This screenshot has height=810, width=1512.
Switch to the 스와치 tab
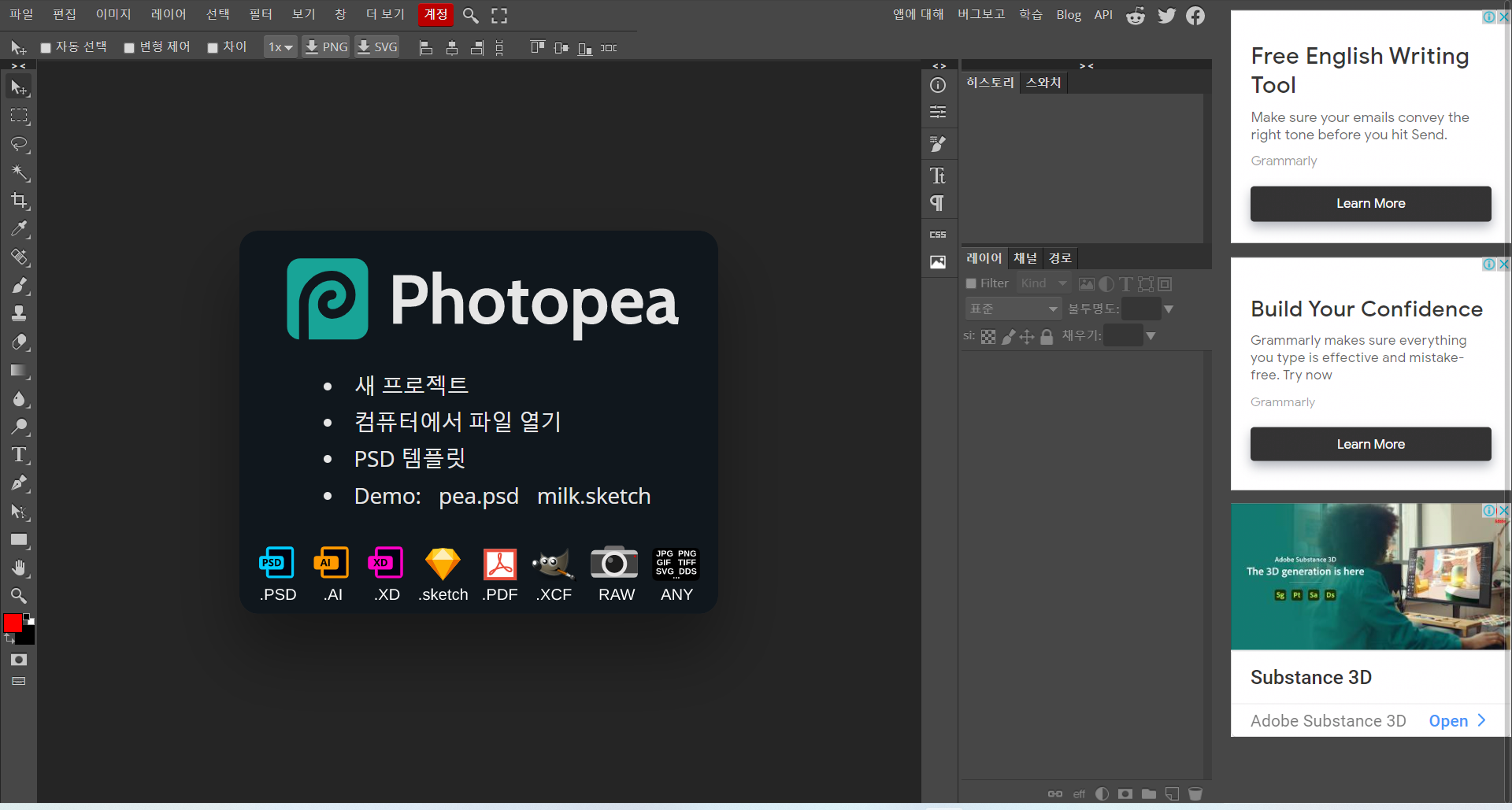click(x=1043, y=83)
